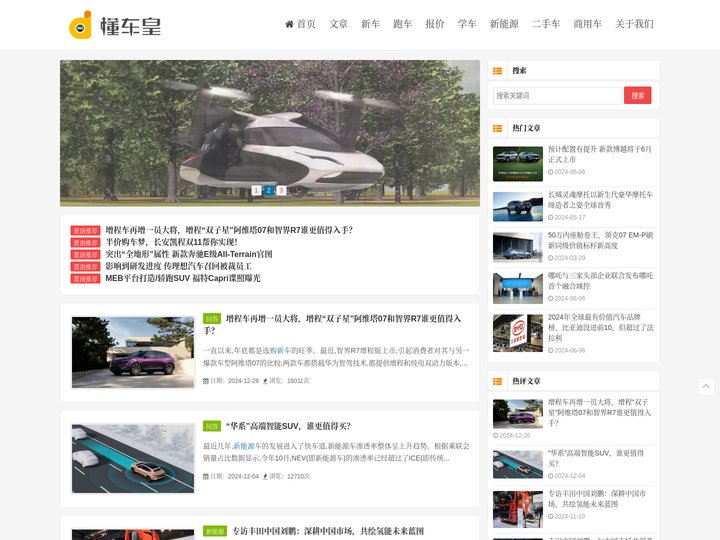The width and height of the screenshot is (720, 540).
Task: Show carousel slide 3
Action: click(x=281, y=190)
